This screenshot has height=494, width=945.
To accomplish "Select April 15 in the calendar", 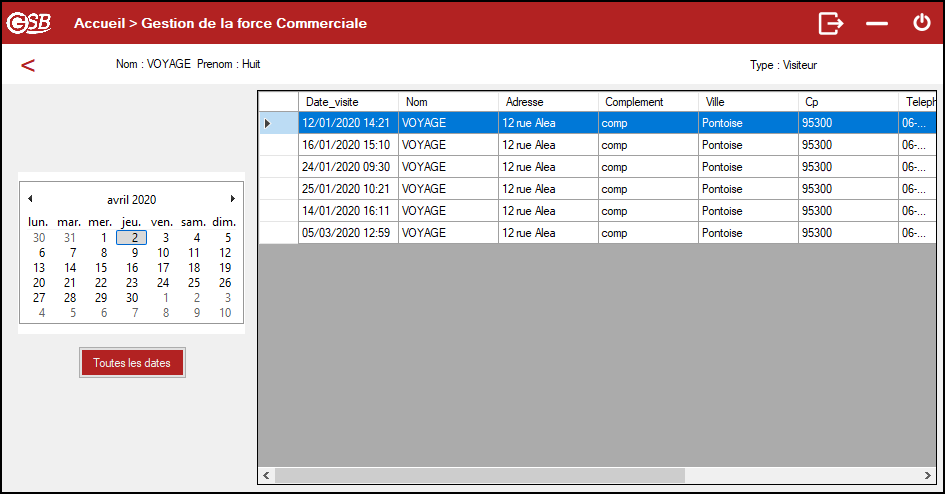I will pyautogui.click(x=101, y=267).
